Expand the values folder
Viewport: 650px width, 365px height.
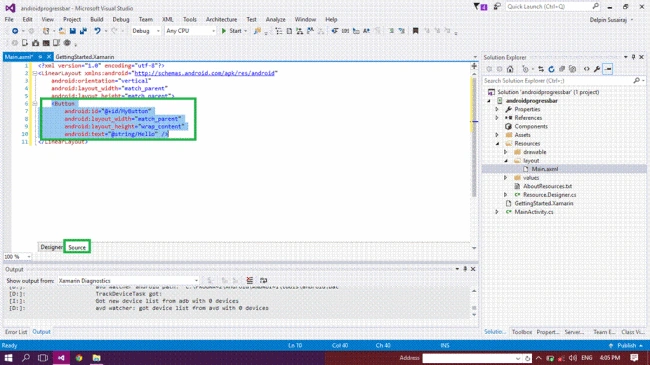click(x=505, y=178)
